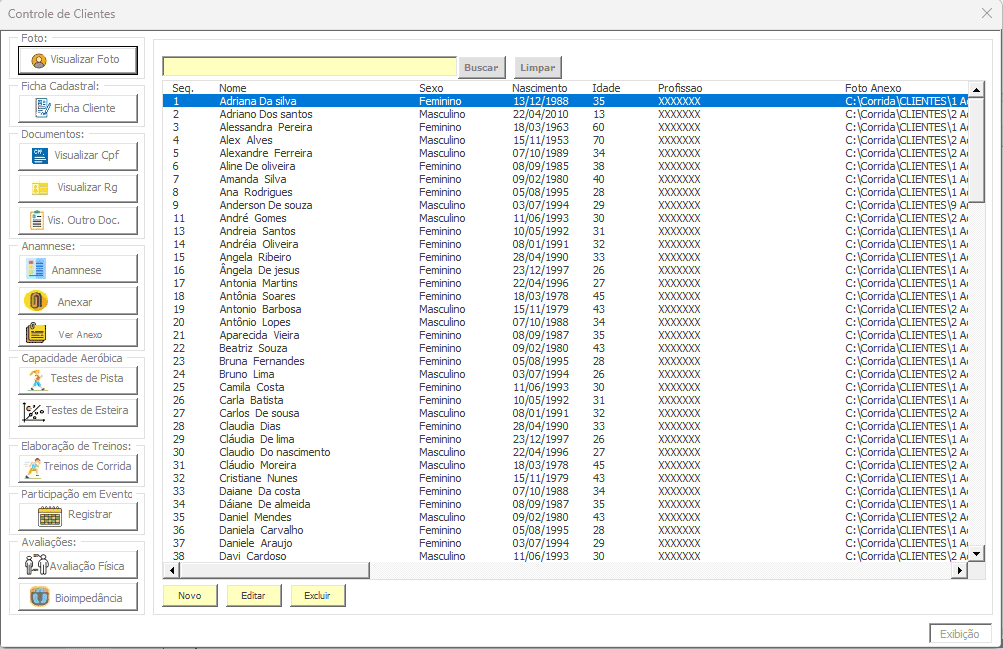Click the scale icon on Bioimpedância
Screen dimensions: 1003x649
[x=40, y=597]
